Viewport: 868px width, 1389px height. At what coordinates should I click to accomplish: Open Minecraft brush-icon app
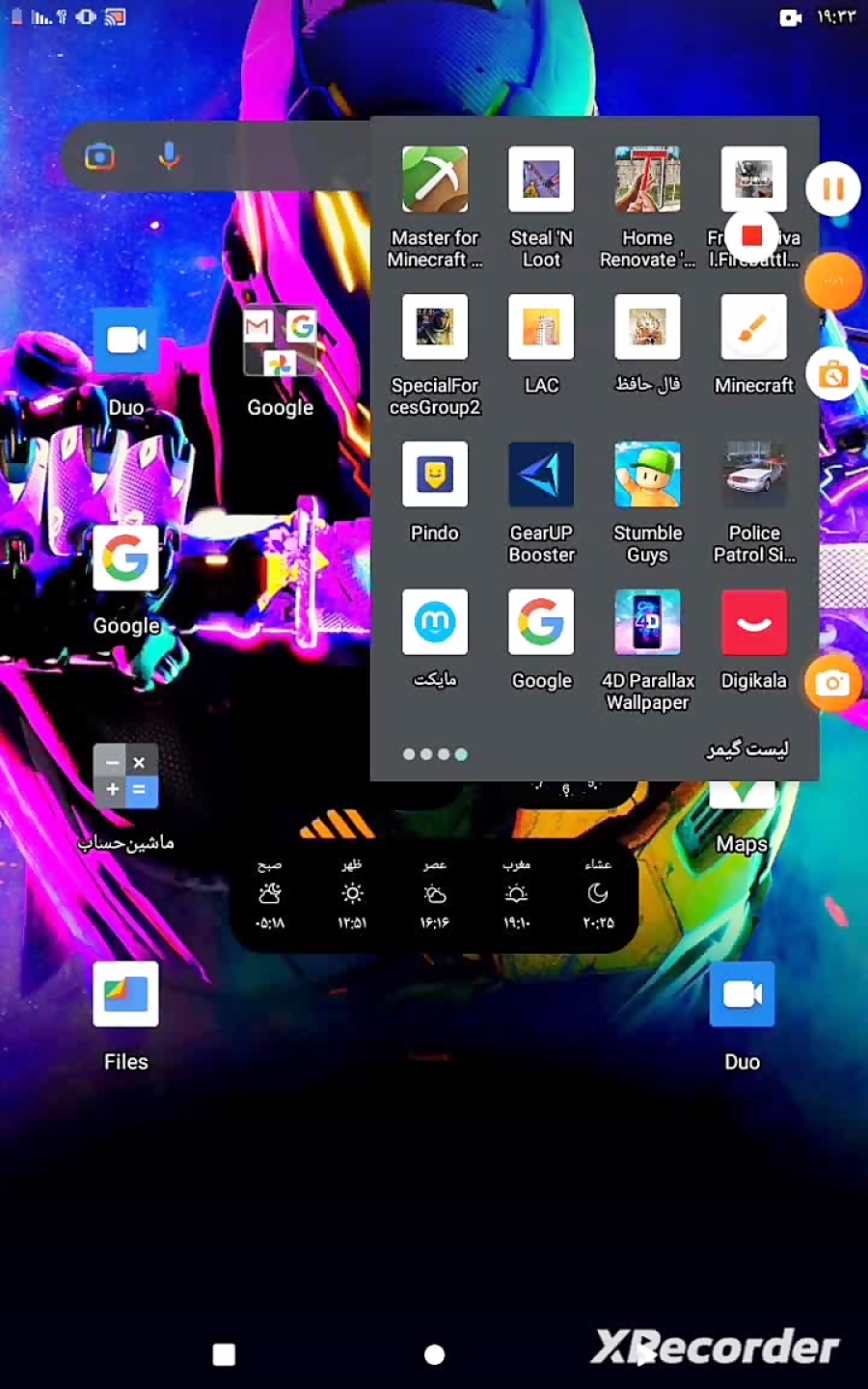[x=754, y=327]
